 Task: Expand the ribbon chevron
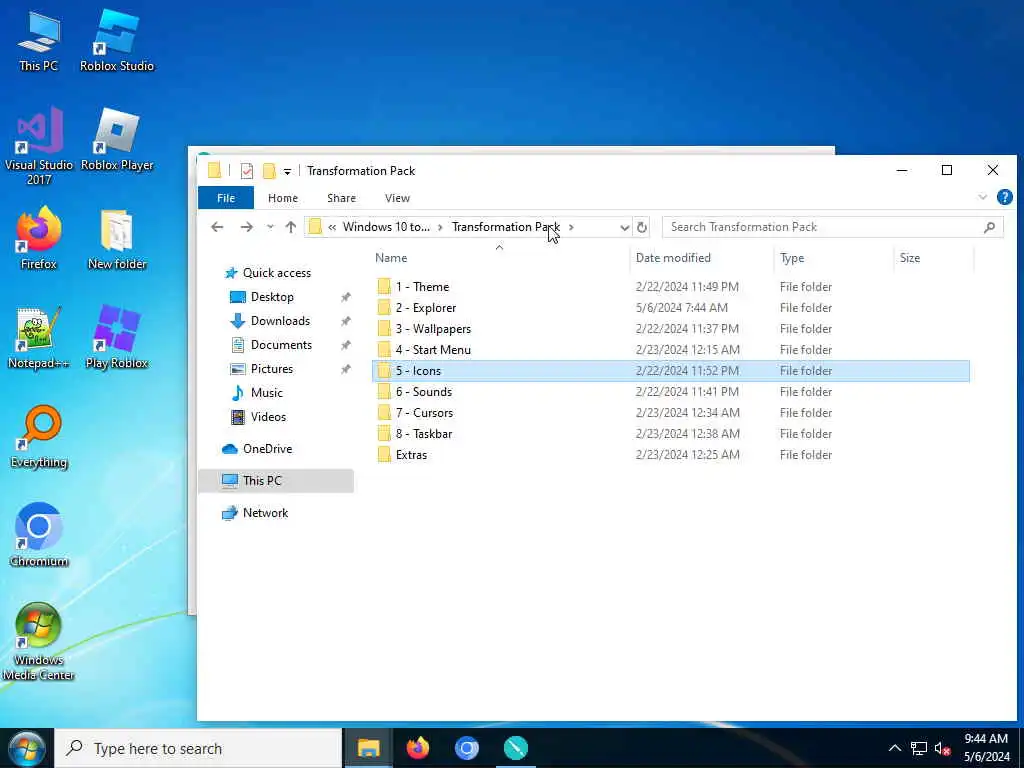coord(982,197)
